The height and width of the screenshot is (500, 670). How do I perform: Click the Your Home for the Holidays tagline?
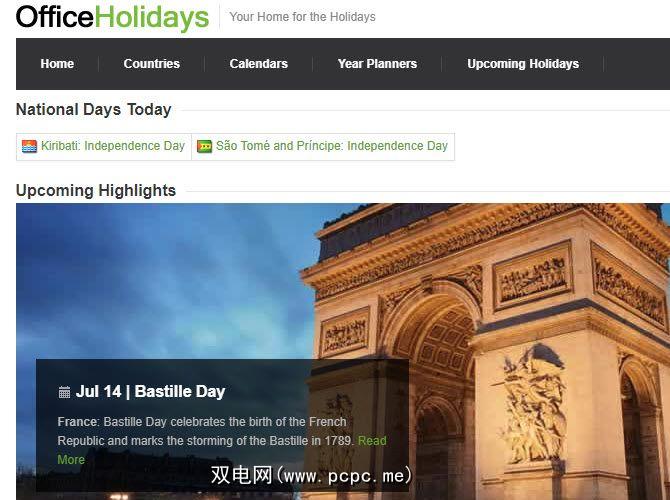point(303,17)
